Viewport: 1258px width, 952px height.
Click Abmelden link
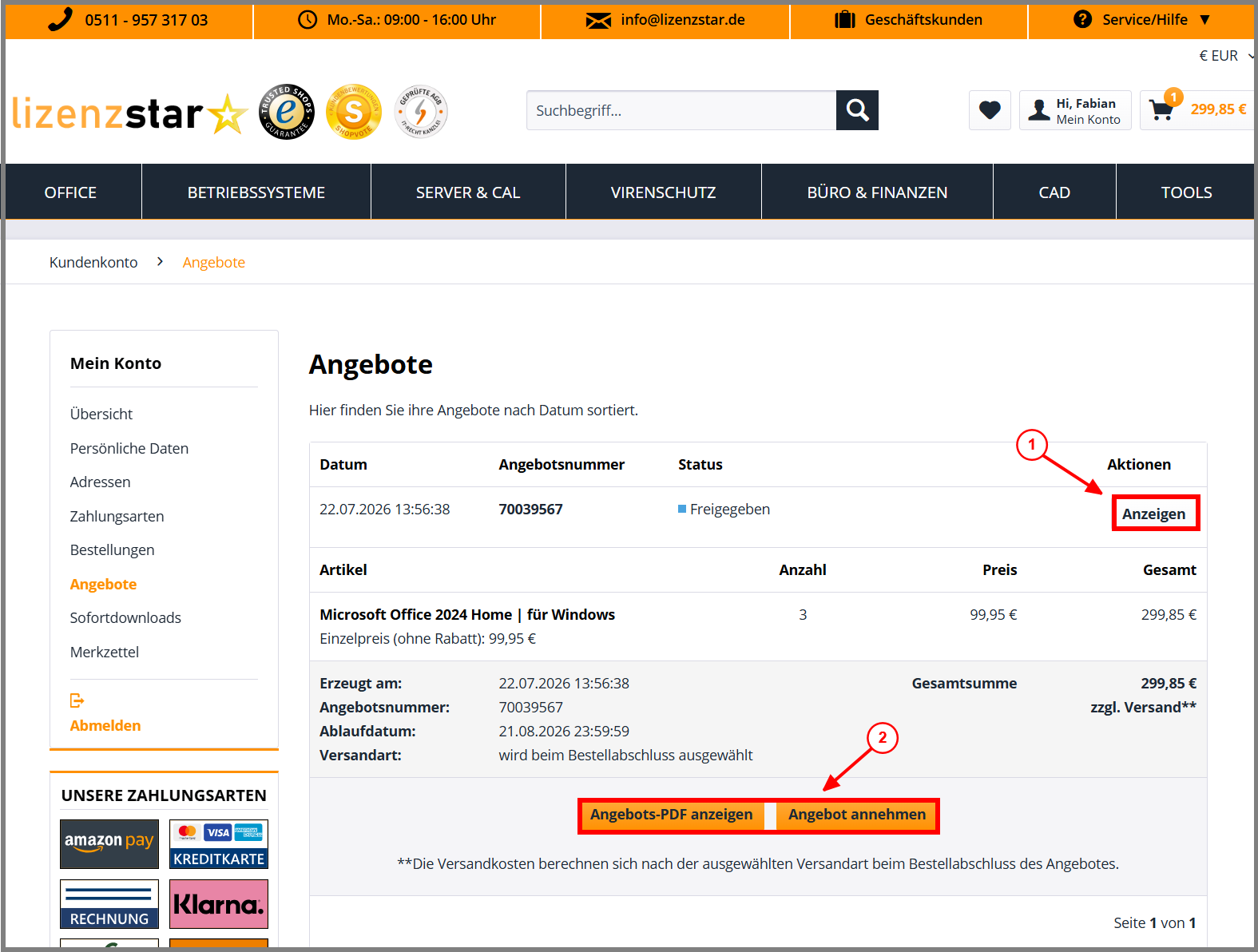point(105,726)
